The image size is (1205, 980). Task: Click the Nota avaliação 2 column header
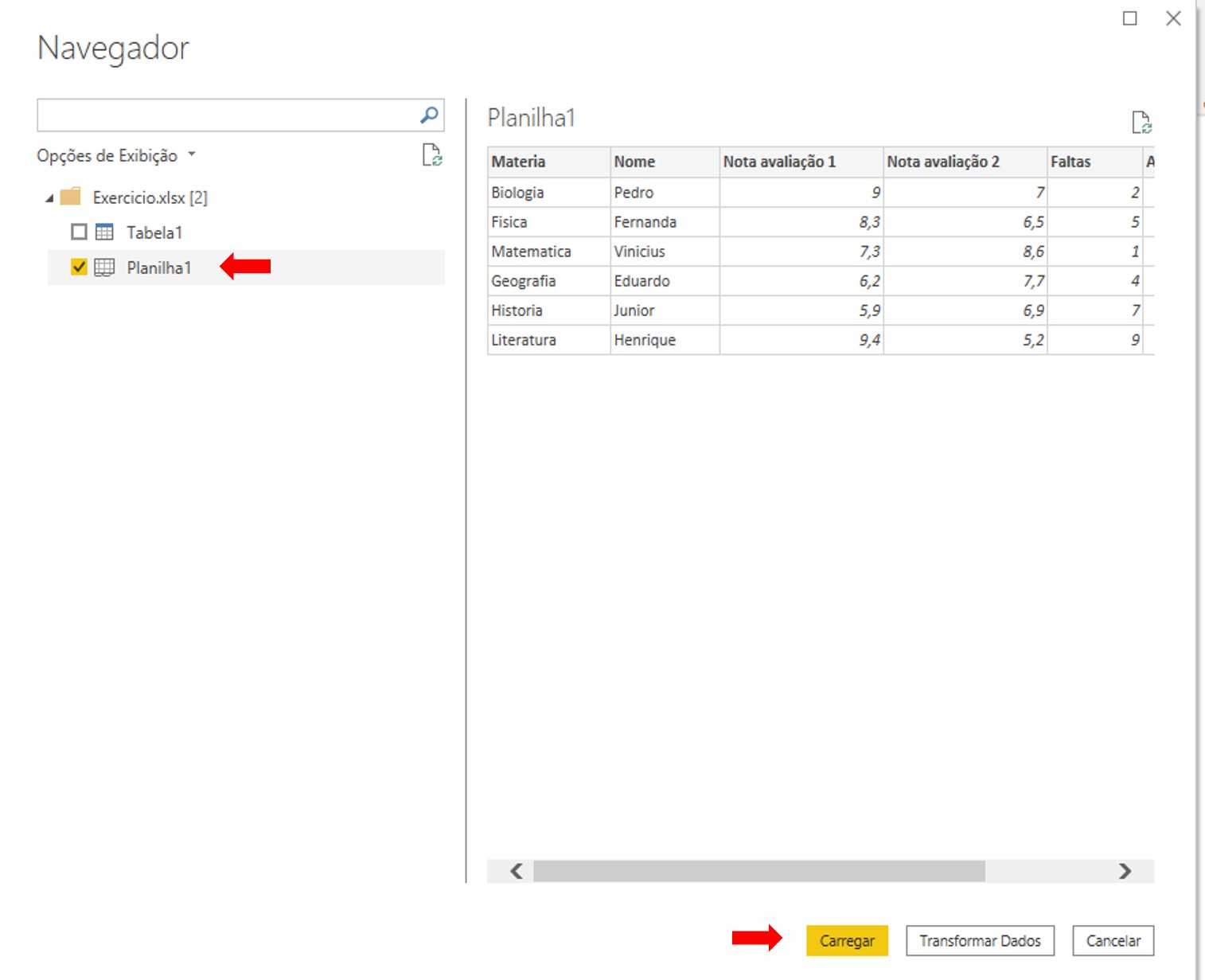[x=965, y=162]
